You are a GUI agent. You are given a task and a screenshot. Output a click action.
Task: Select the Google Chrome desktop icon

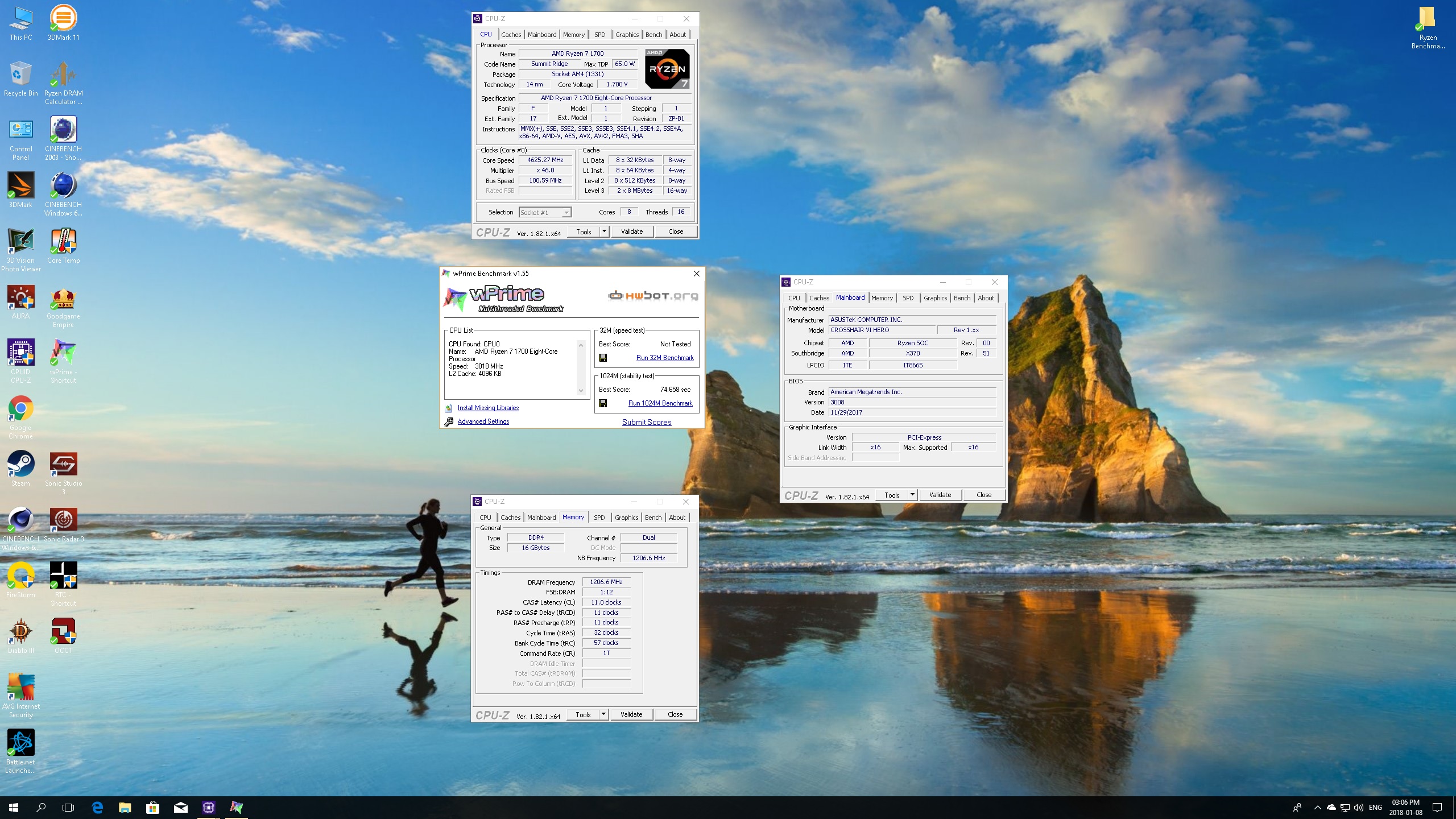pyautogui.click(x=20, y=417)
